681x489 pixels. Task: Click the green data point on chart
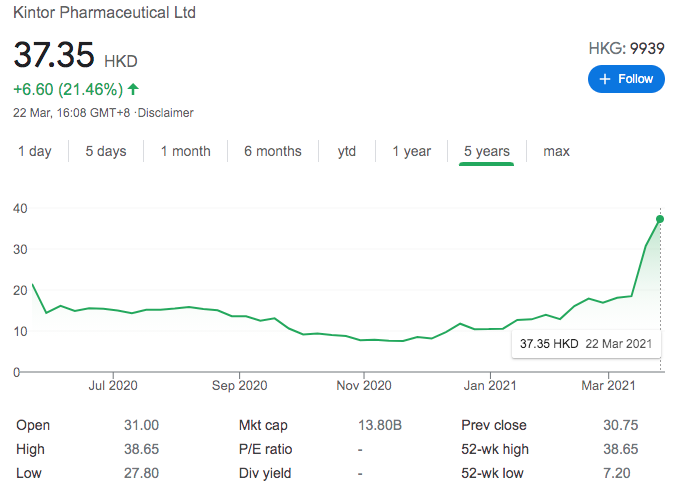click(660, 218)
